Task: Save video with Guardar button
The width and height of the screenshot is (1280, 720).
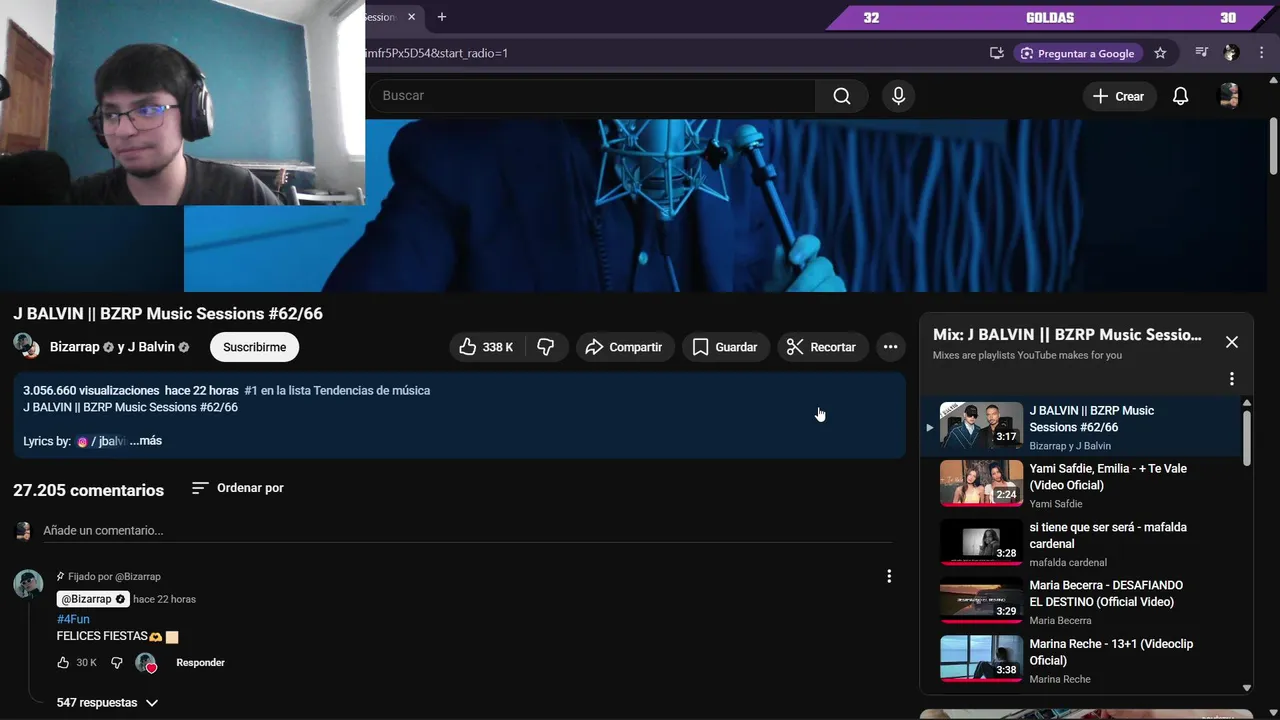Action: point(726,347)
